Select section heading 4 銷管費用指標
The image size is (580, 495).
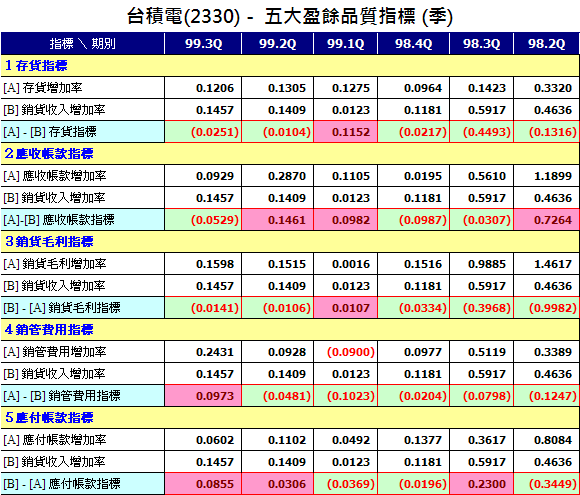click(49, 330)
